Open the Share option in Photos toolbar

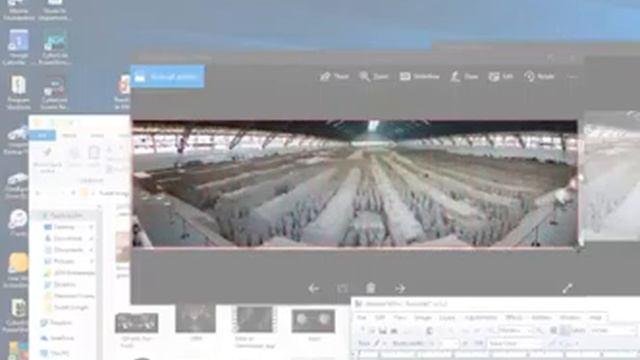(334, 76)
